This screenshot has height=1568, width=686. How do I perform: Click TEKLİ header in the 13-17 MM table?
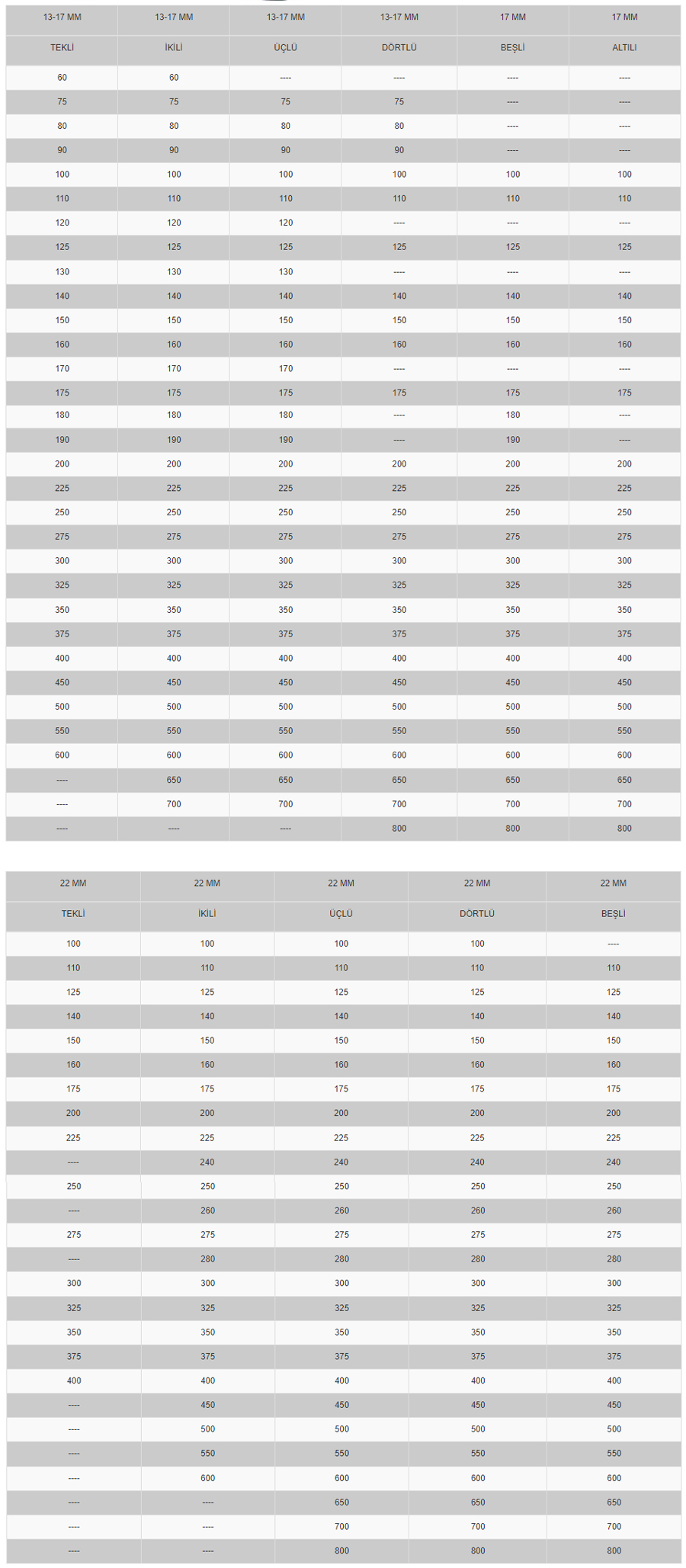pyautogui.click(x=62, y=47)
